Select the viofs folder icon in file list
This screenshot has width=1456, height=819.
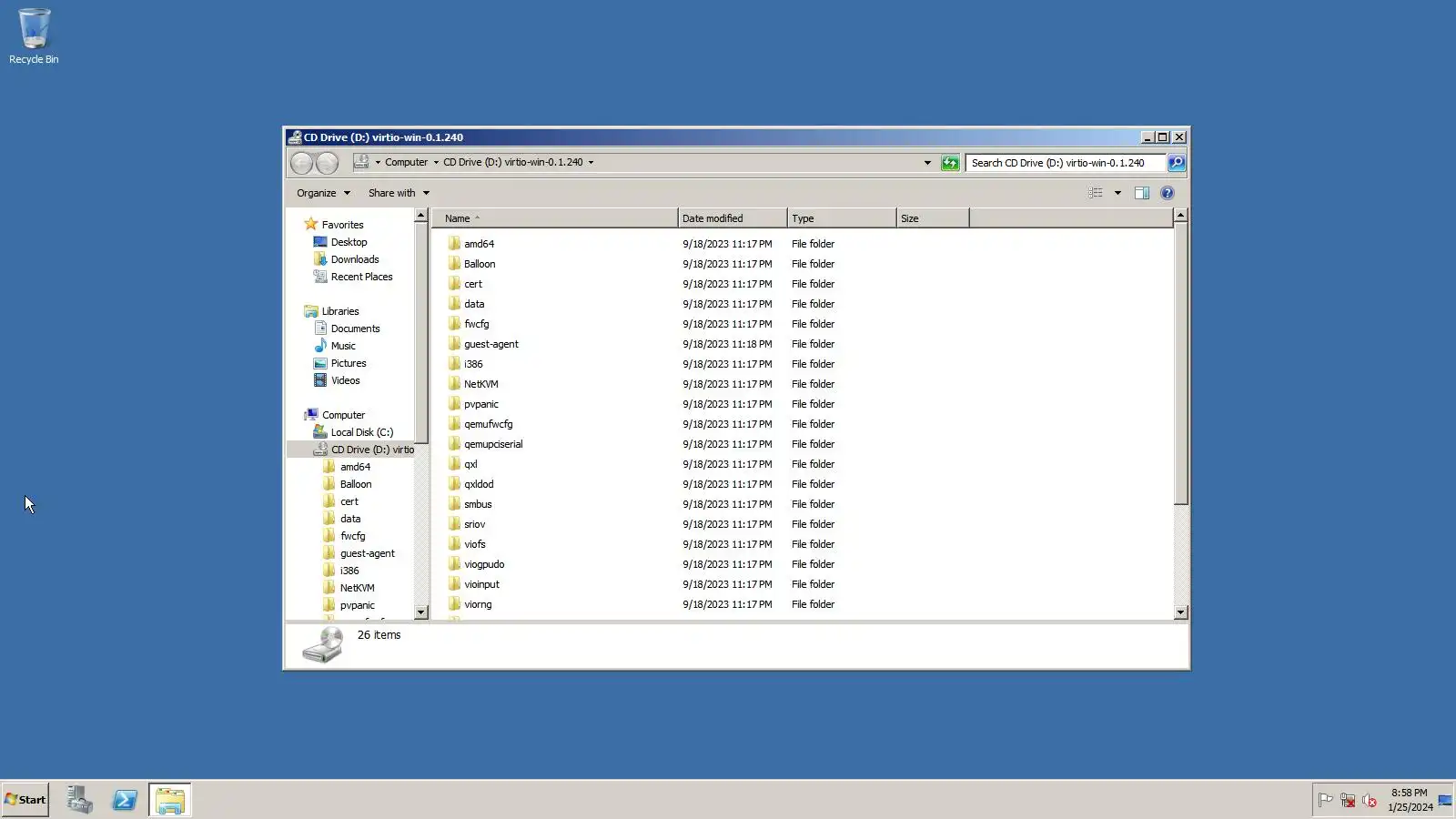454,543
